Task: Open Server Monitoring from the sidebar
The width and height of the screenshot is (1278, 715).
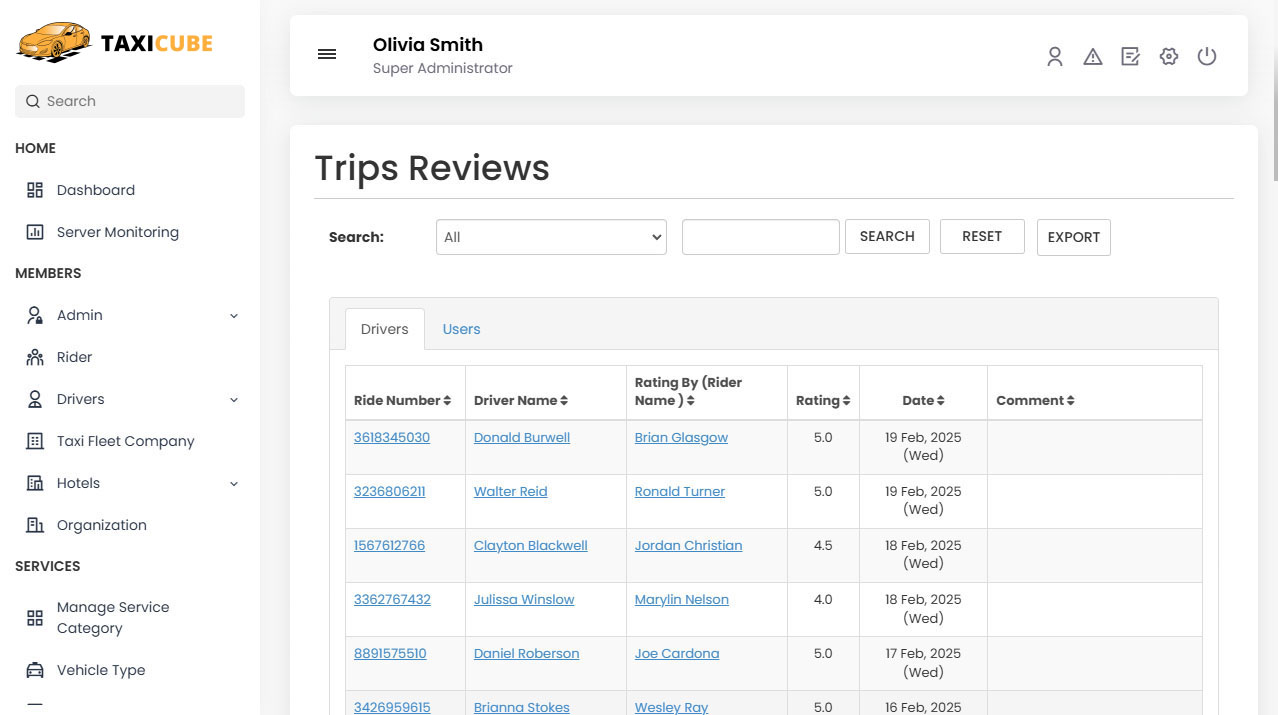Action: coord(117,232)
